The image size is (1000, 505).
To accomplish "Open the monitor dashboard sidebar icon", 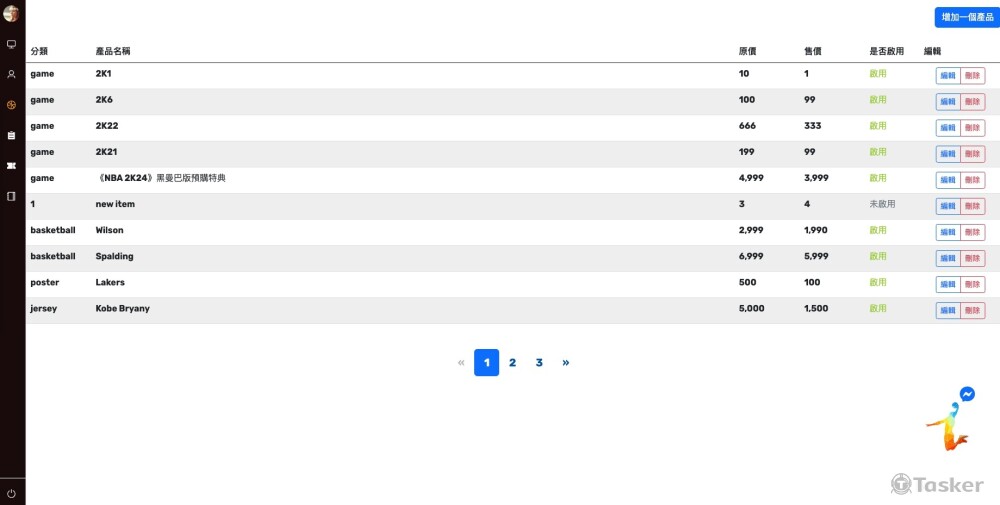I will click(12, 45).
